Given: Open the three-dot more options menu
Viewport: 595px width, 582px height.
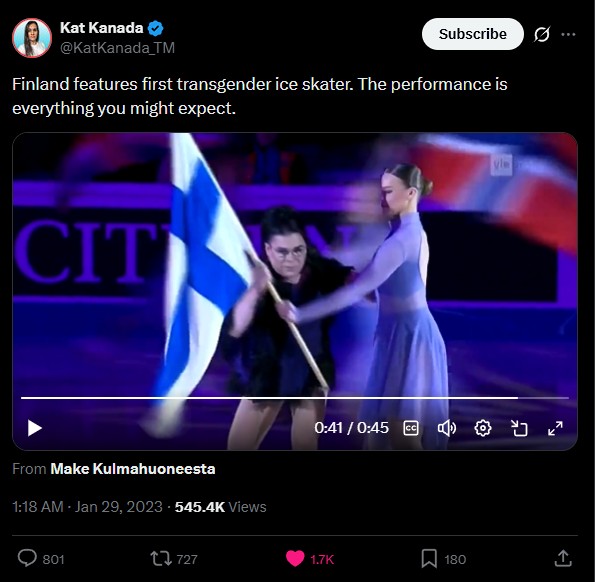Looking at the screenshot, I should 568,35.
